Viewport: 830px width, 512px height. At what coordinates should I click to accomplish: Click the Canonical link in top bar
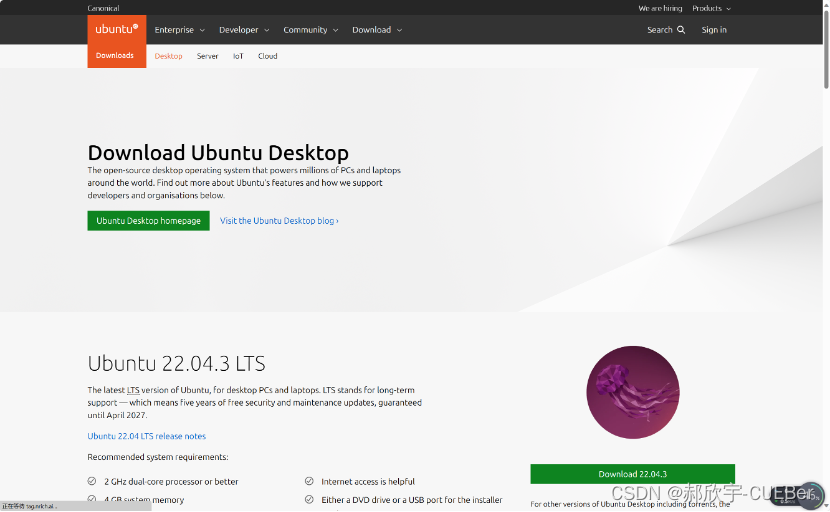[103, 8]
